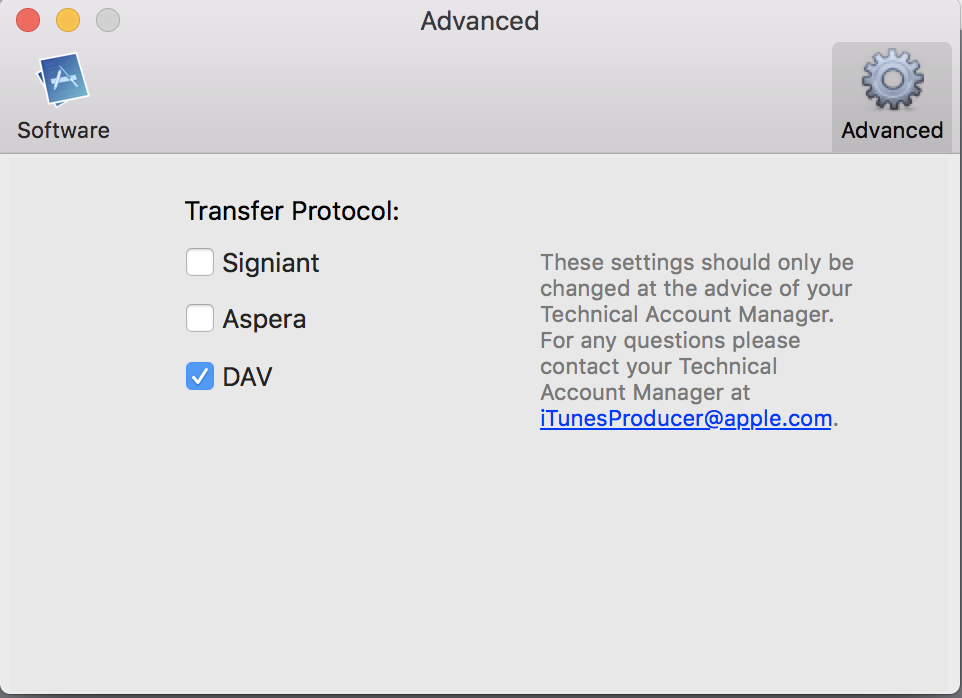Uncheck the DAV checkbox

point(200,377)
